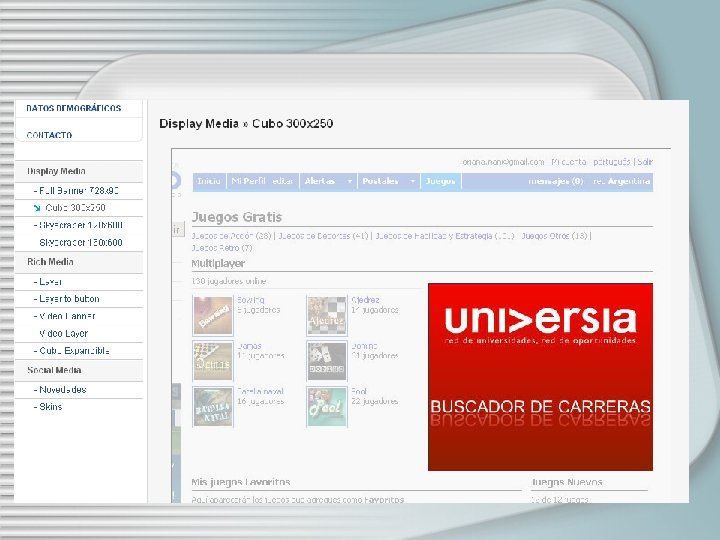The width and height of the screenshot is (720, 540).
Task: Open the Ajedrez game title link
Action: pos(365,300)
